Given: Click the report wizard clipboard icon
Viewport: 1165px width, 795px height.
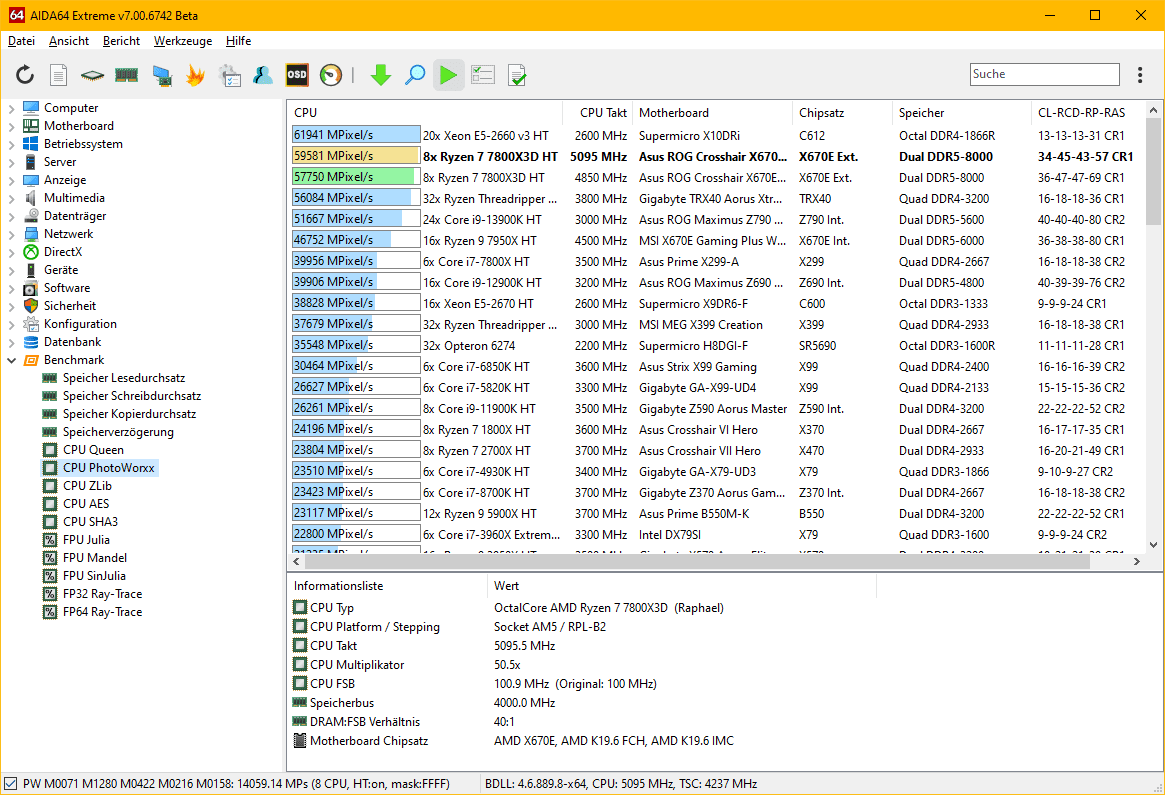Looking at the screenshot, I should pos(230,74).
